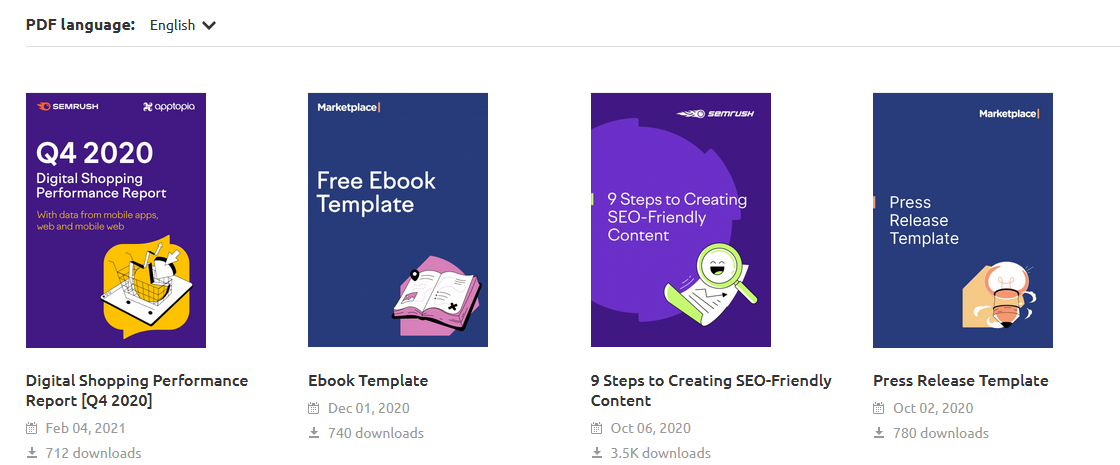The image size is (1120, 465).
Task: Click download icon beside 3.5K downloads
Action: (x=597, y=453)
